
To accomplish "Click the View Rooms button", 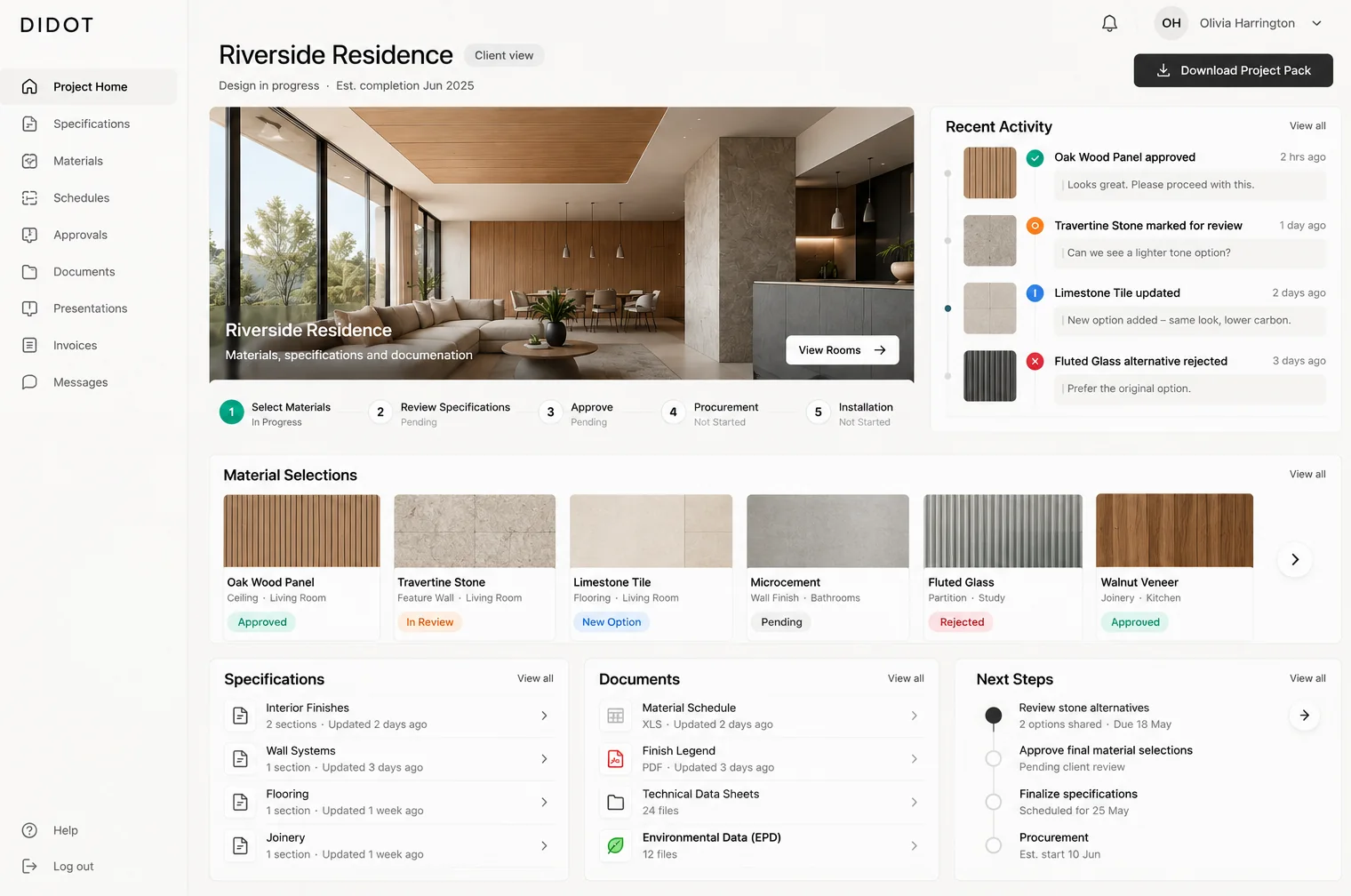I will [842, 350].
